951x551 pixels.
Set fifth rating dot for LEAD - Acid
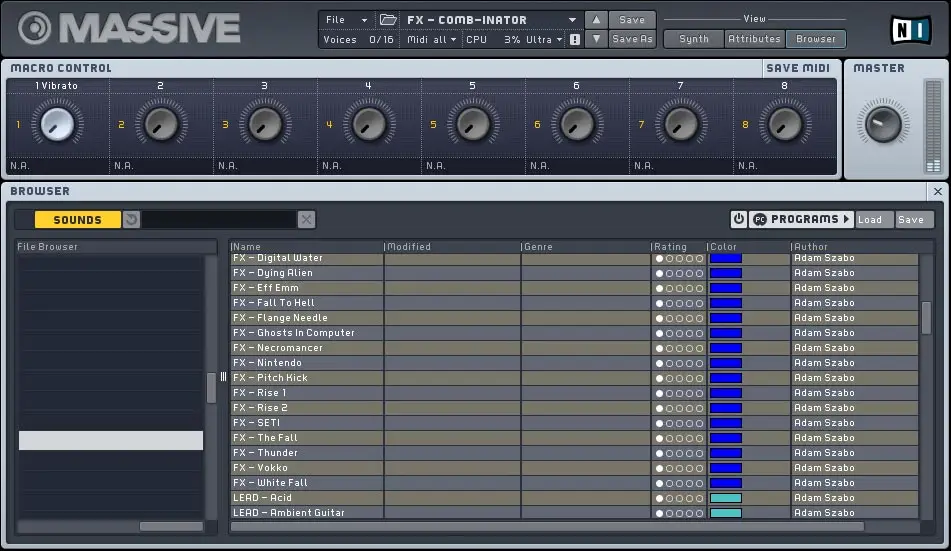point(699,498)
